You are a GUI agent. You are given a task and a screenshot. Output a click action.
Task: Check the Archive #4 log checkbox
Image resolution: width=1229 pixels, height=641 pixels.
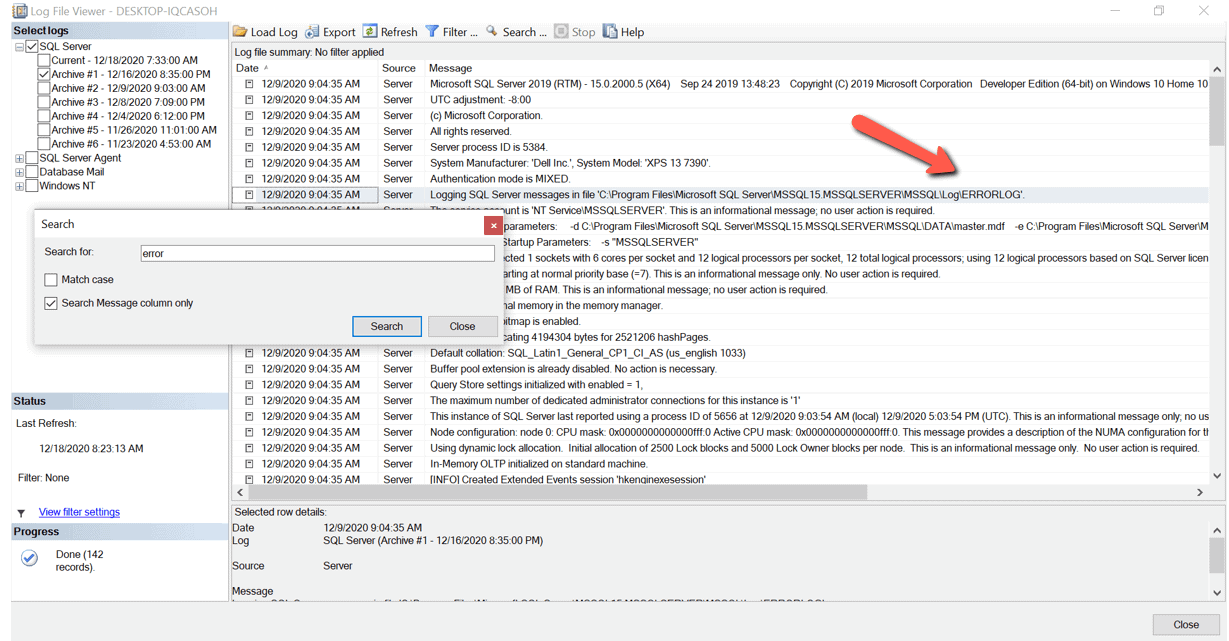coord(44,116)
